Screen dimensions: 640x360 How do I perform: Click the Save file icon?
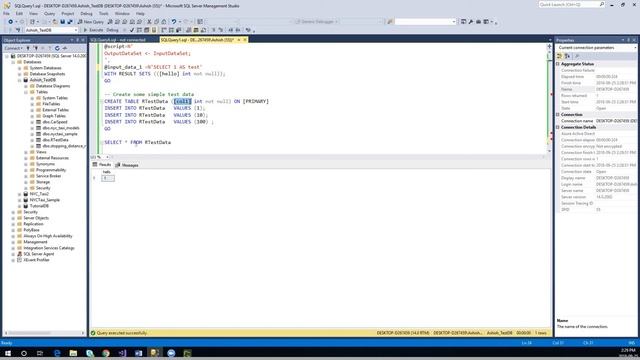[x=62, y=22]
